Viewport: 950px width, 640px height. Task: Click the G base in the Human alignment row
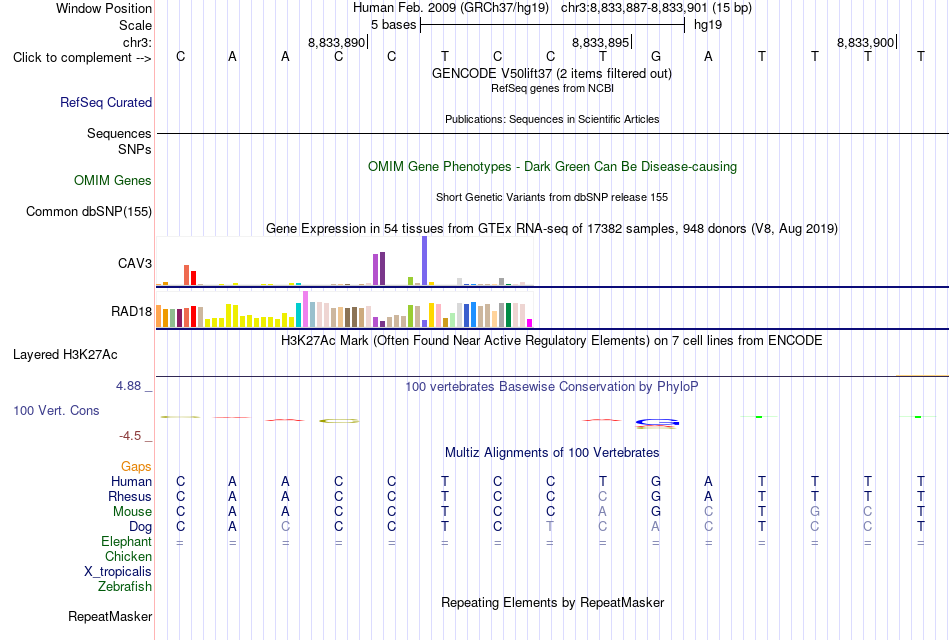656,481
